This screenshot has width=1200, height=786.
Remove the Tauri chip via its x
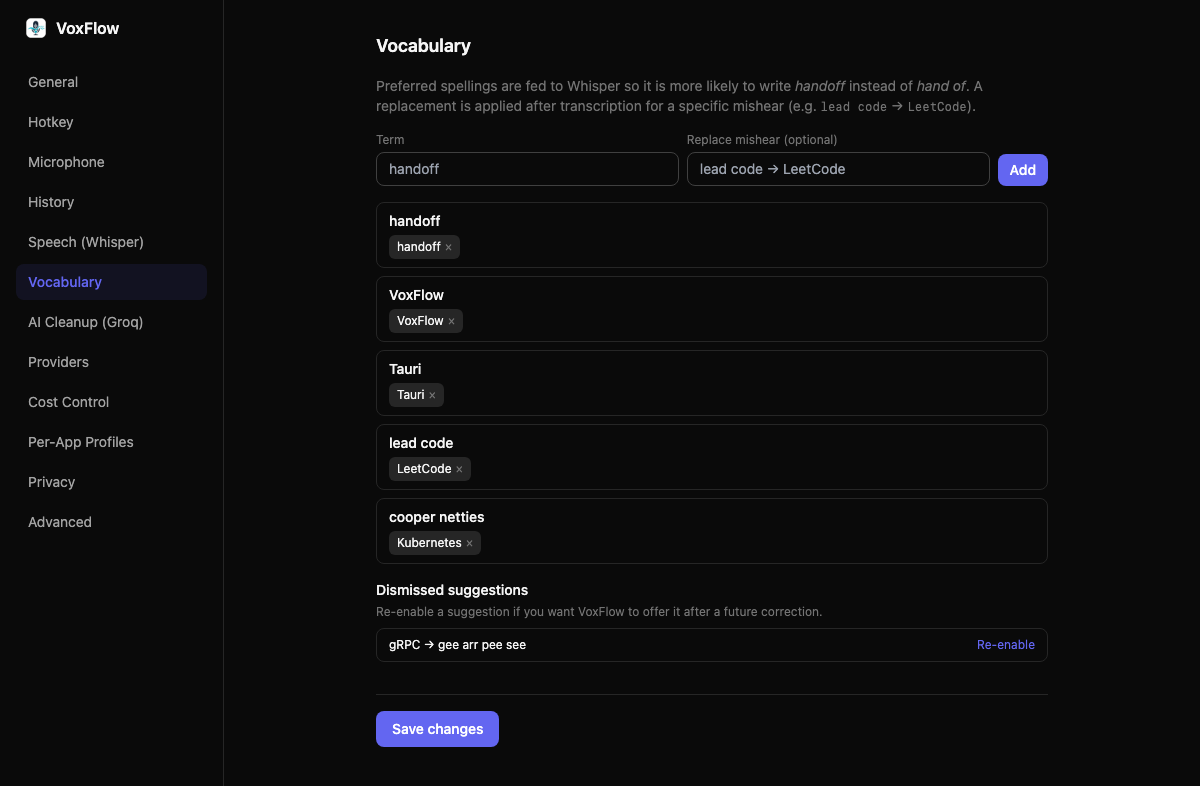coord(432,395)
